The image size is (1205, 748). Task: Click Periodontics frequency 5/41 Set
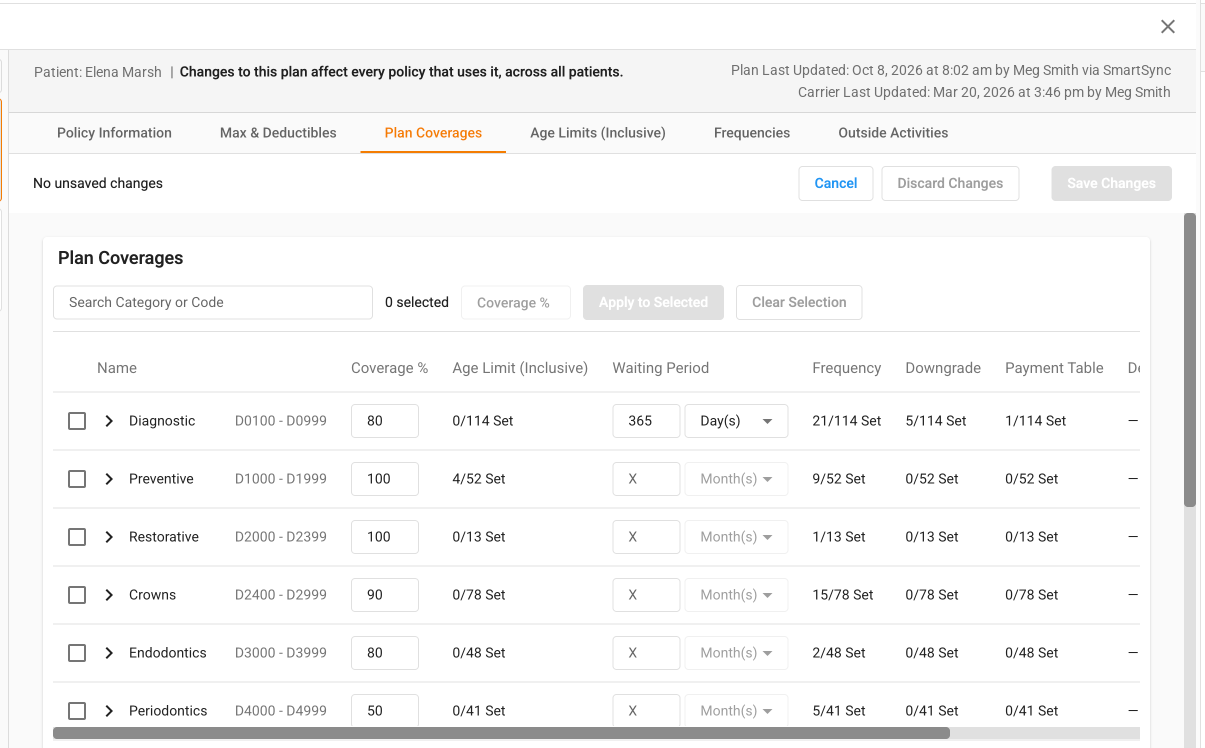pos(839,711)
